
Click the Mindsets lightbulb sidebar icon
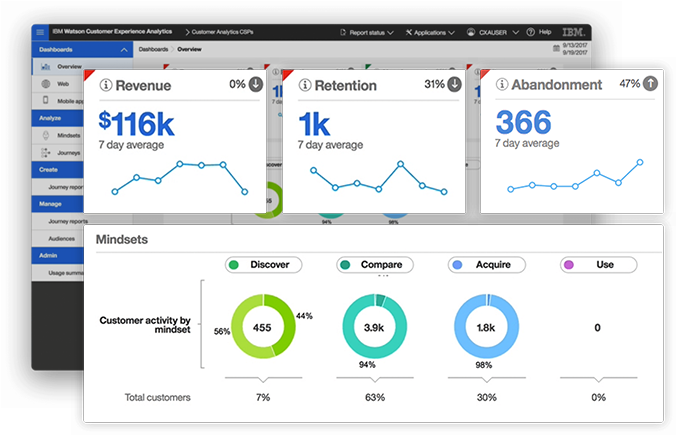(x=46, y=135)
